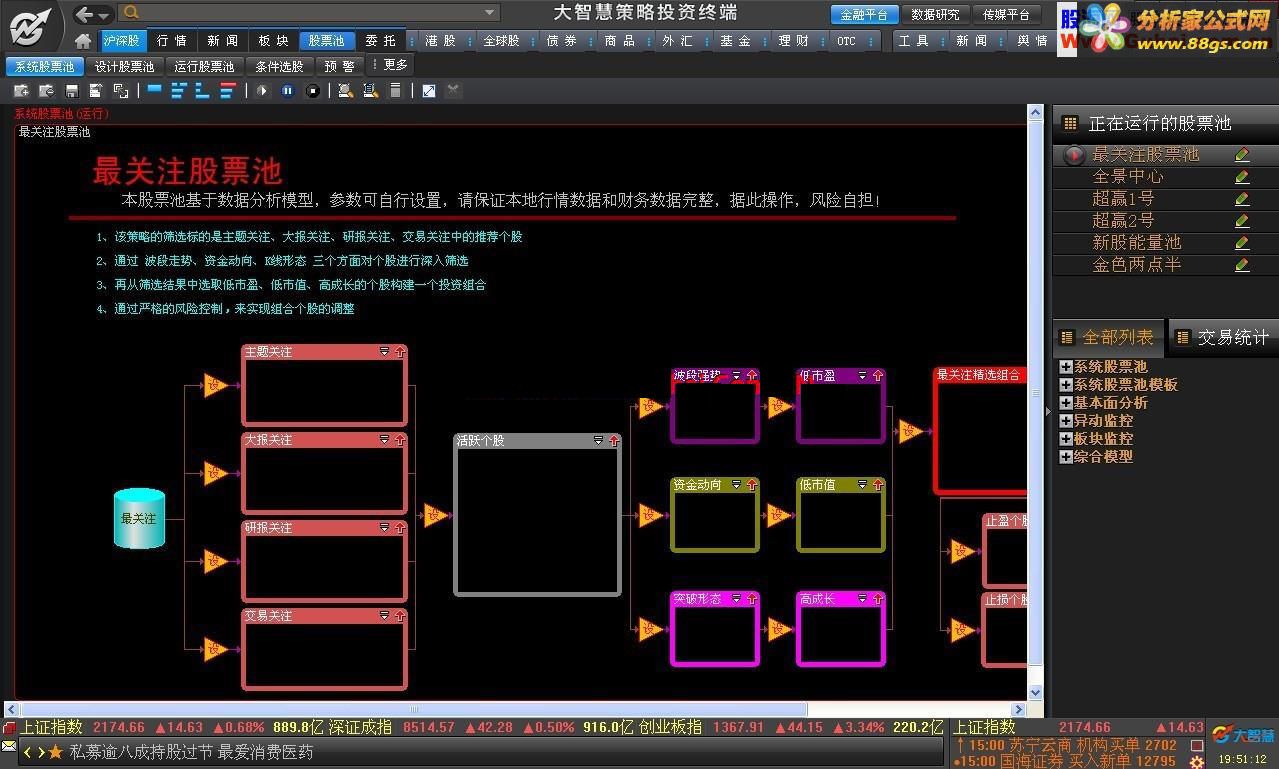1279x769 pixels.
Task: Click the play icon beside 最关注股票池 in running list
Action: click(x=1074, y=155)
